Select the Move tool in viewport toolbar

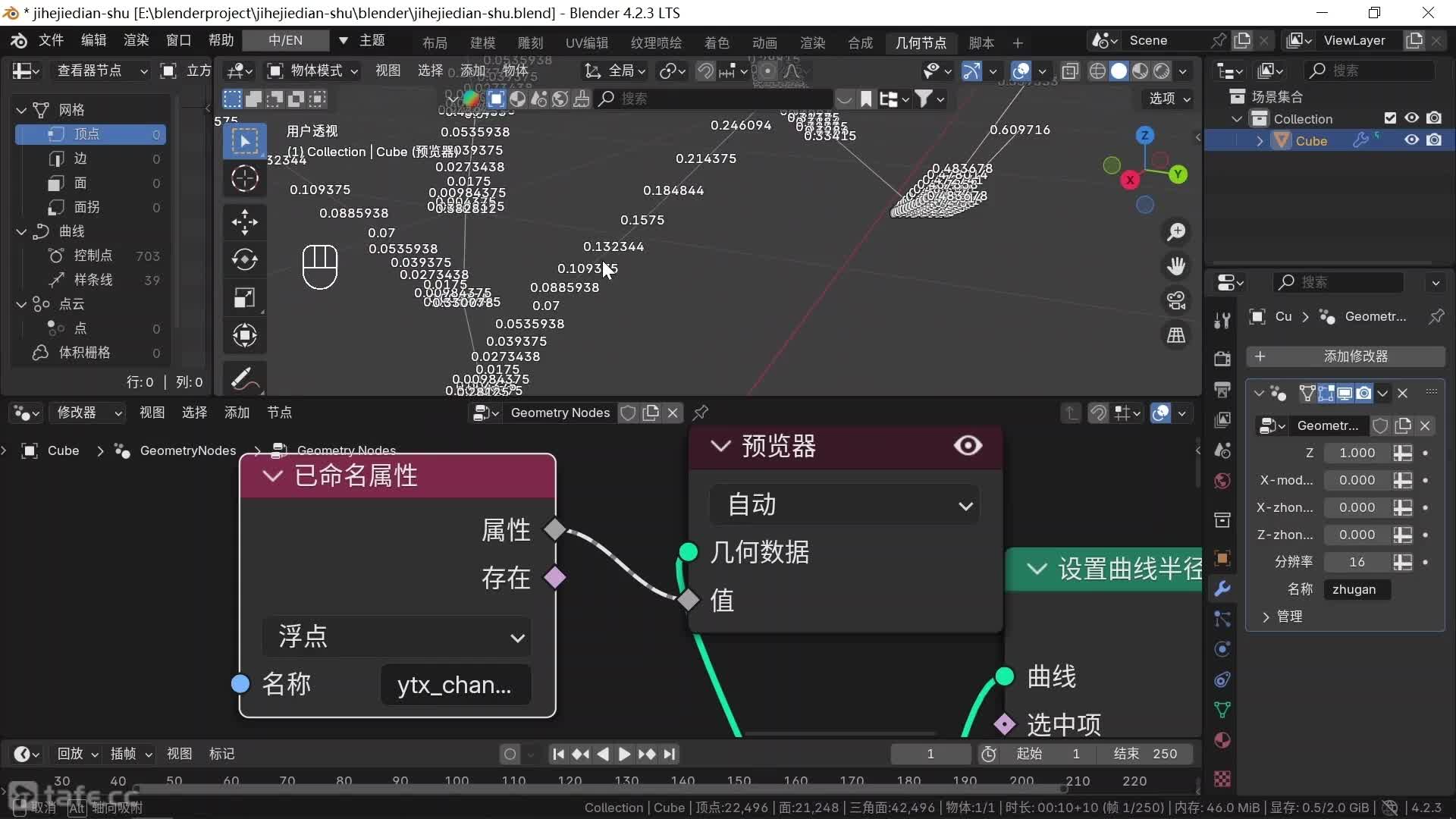coord(244,221)
